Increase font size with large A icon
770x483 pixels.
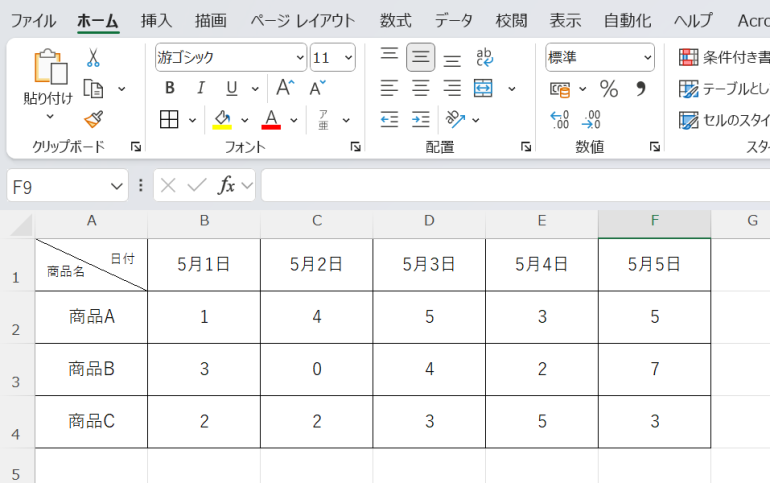(285, 88)
